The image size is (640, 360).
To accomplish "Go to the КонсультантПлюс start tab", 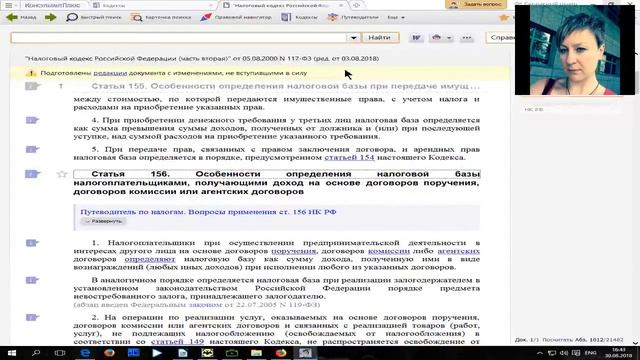I will pos(52,5).
